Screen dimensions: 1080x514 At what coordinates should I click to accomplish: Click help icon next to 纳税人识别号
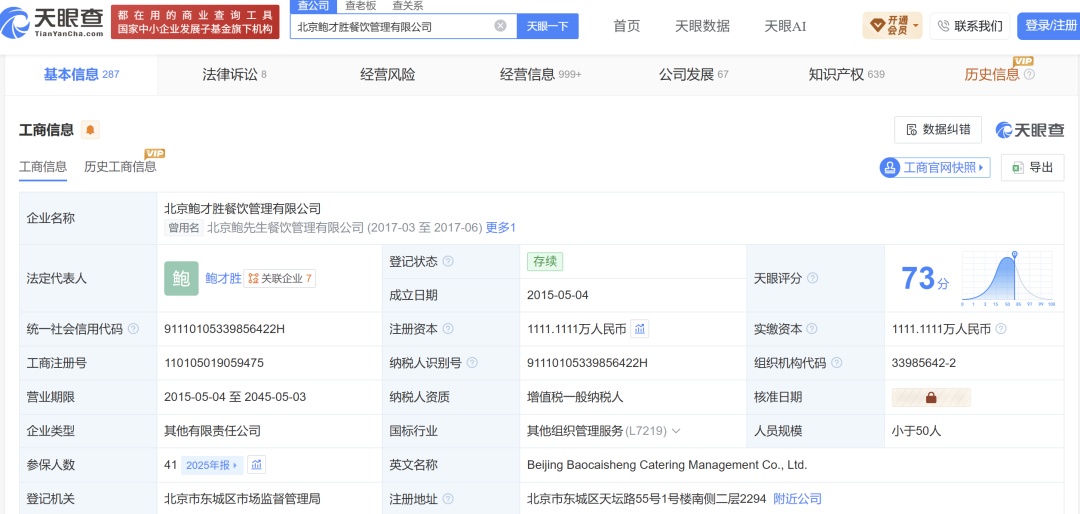click(472, 363)
